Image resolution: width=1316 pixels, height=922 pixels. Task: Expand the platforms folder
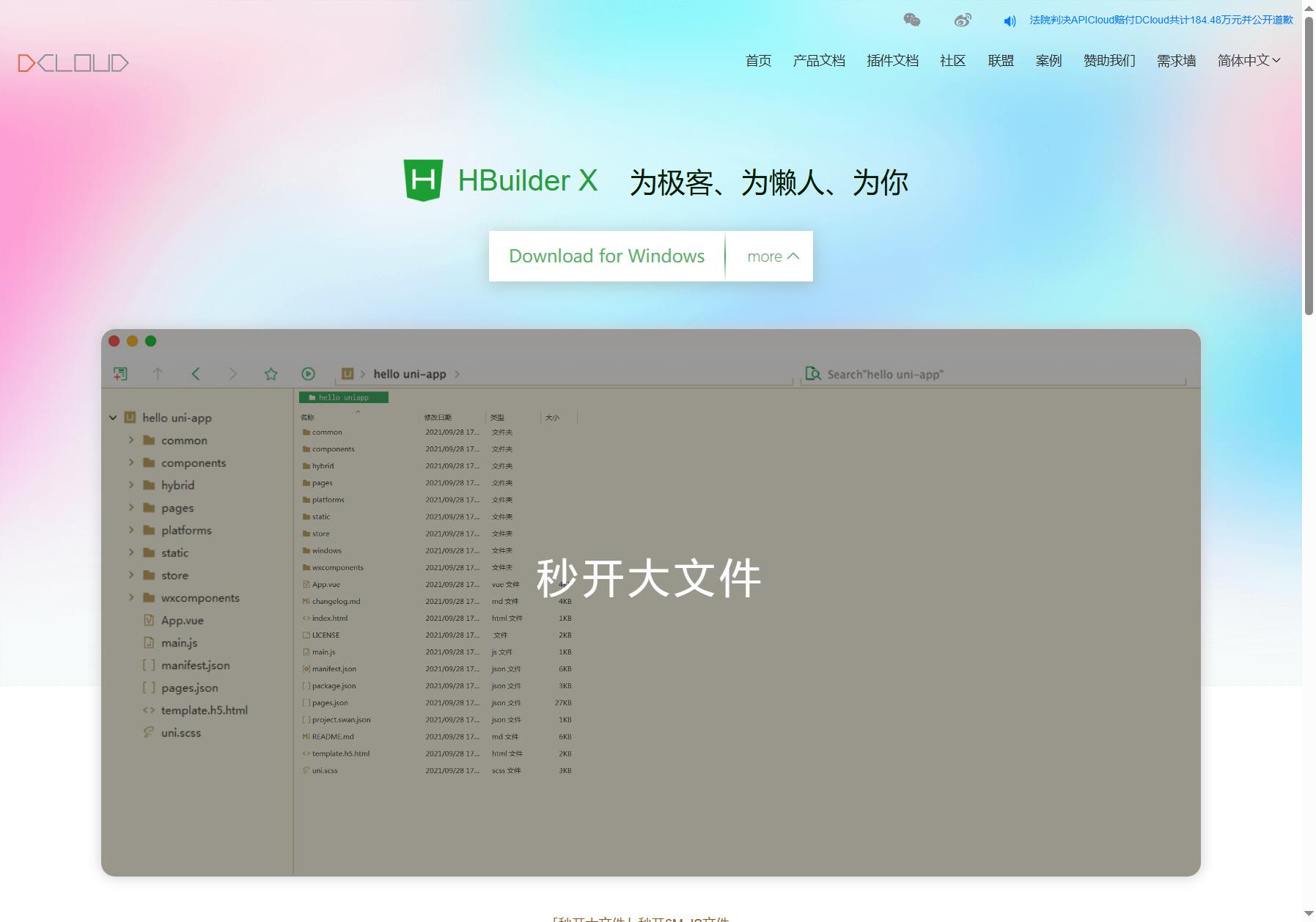pos(131,530)
